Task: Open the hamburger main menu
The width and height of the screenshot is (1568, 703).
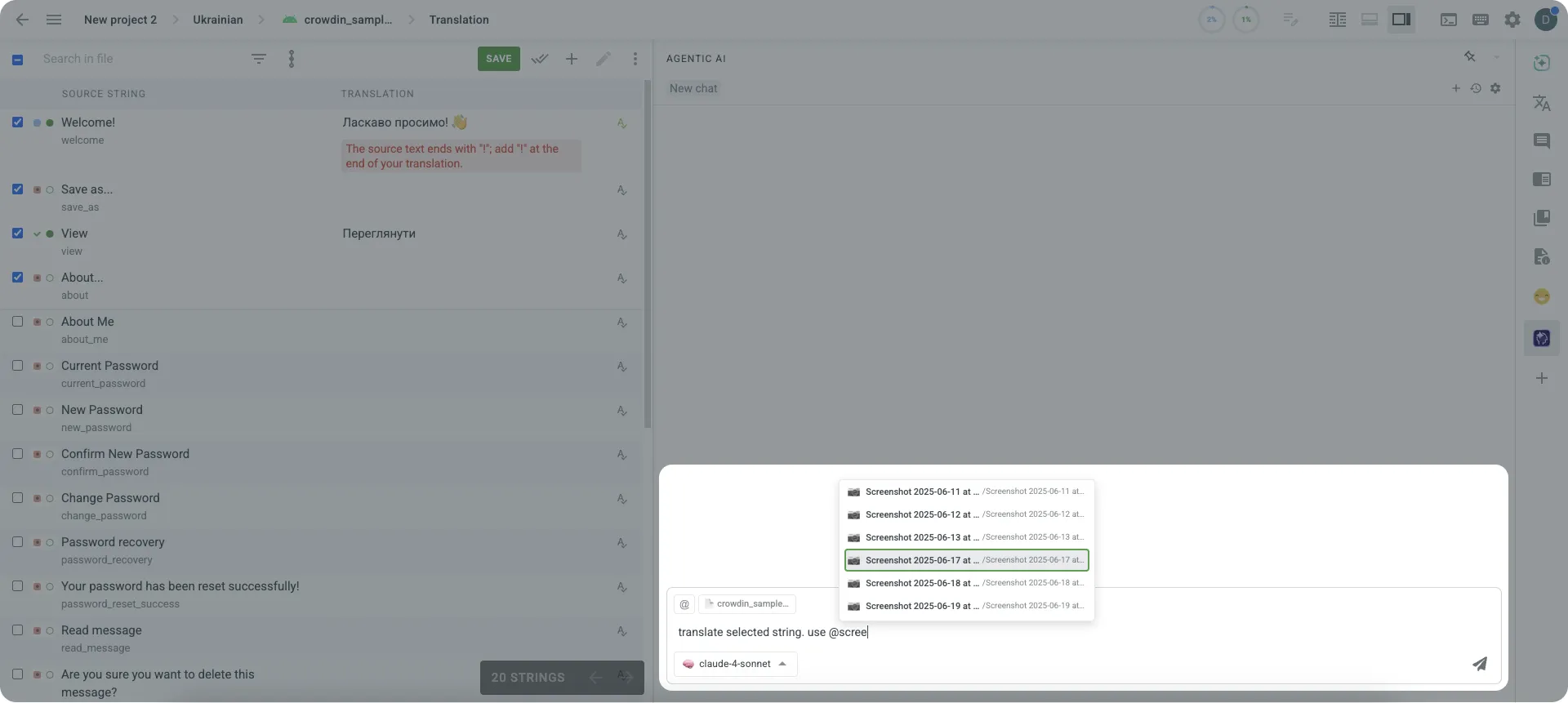Action: click(x=54, y=20)
